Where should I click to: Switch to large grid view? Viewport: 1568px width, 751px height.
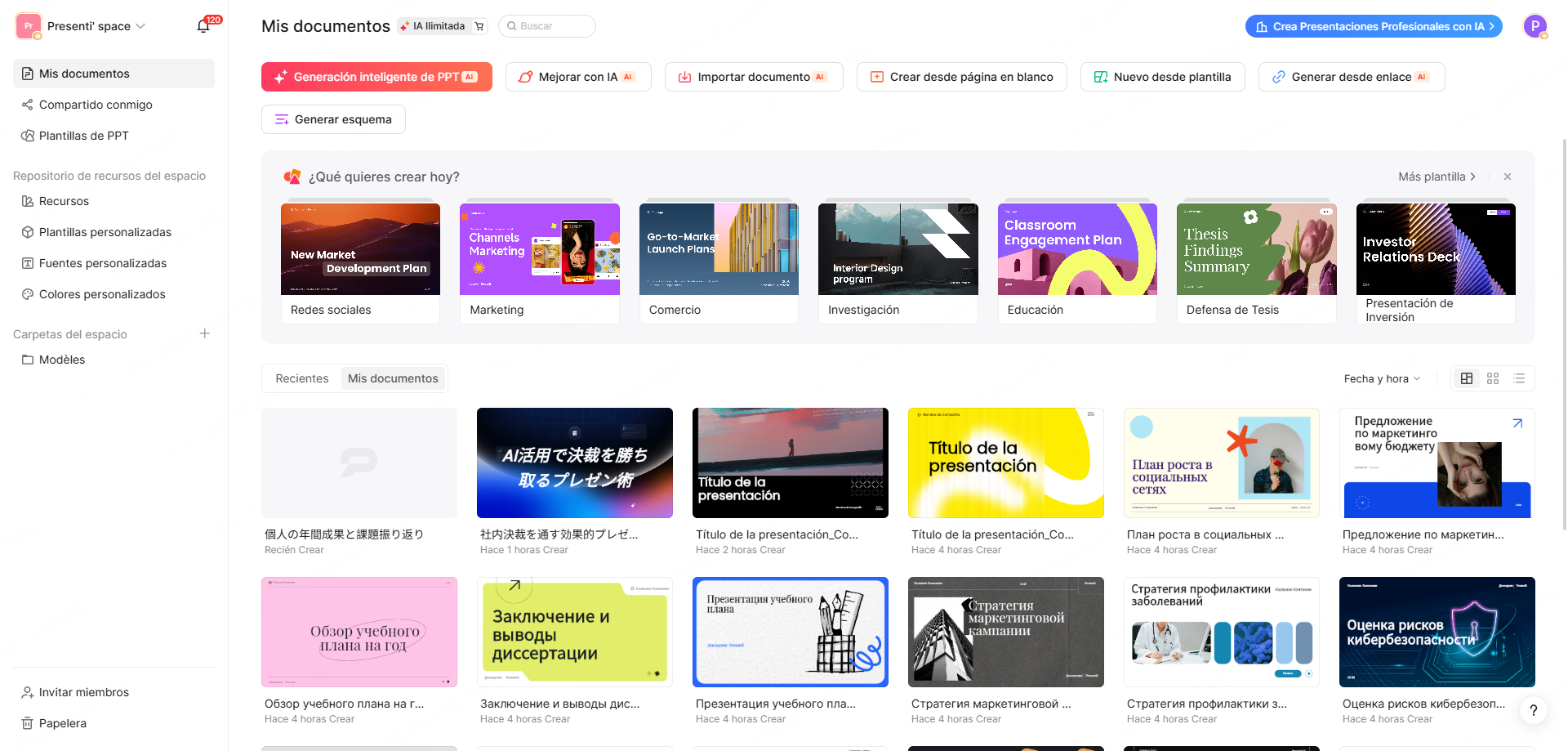coord(1467,378)
